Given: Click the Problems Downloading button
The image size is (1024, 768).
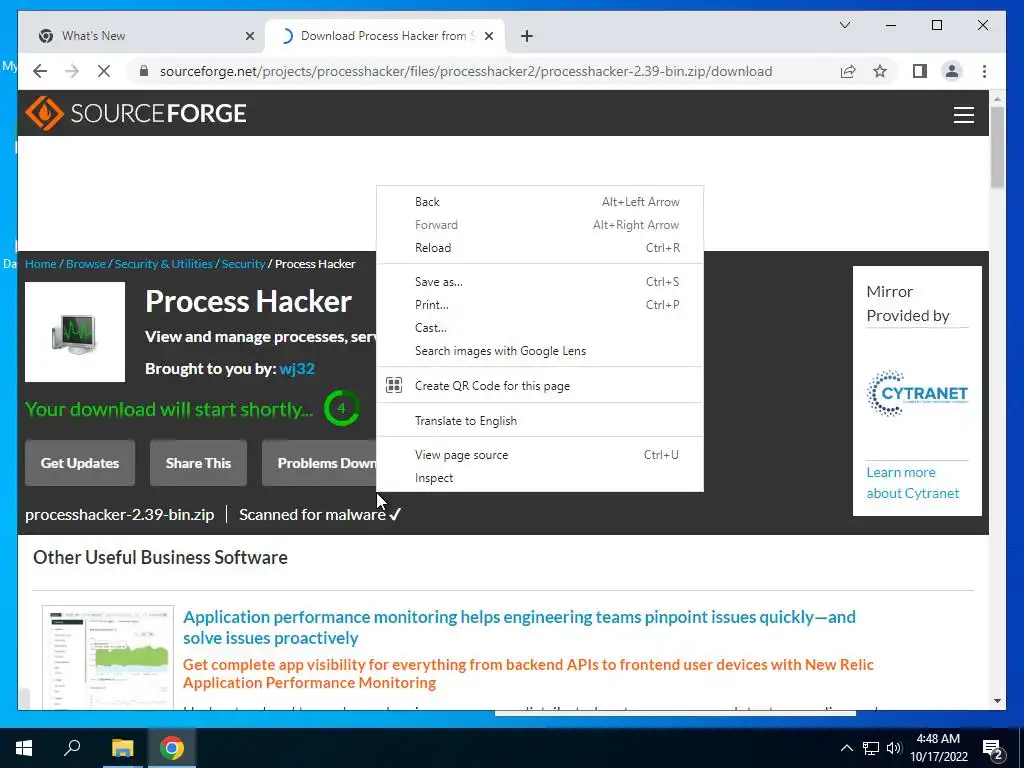Looking at the screenshot, I should (x=319, y=463).
